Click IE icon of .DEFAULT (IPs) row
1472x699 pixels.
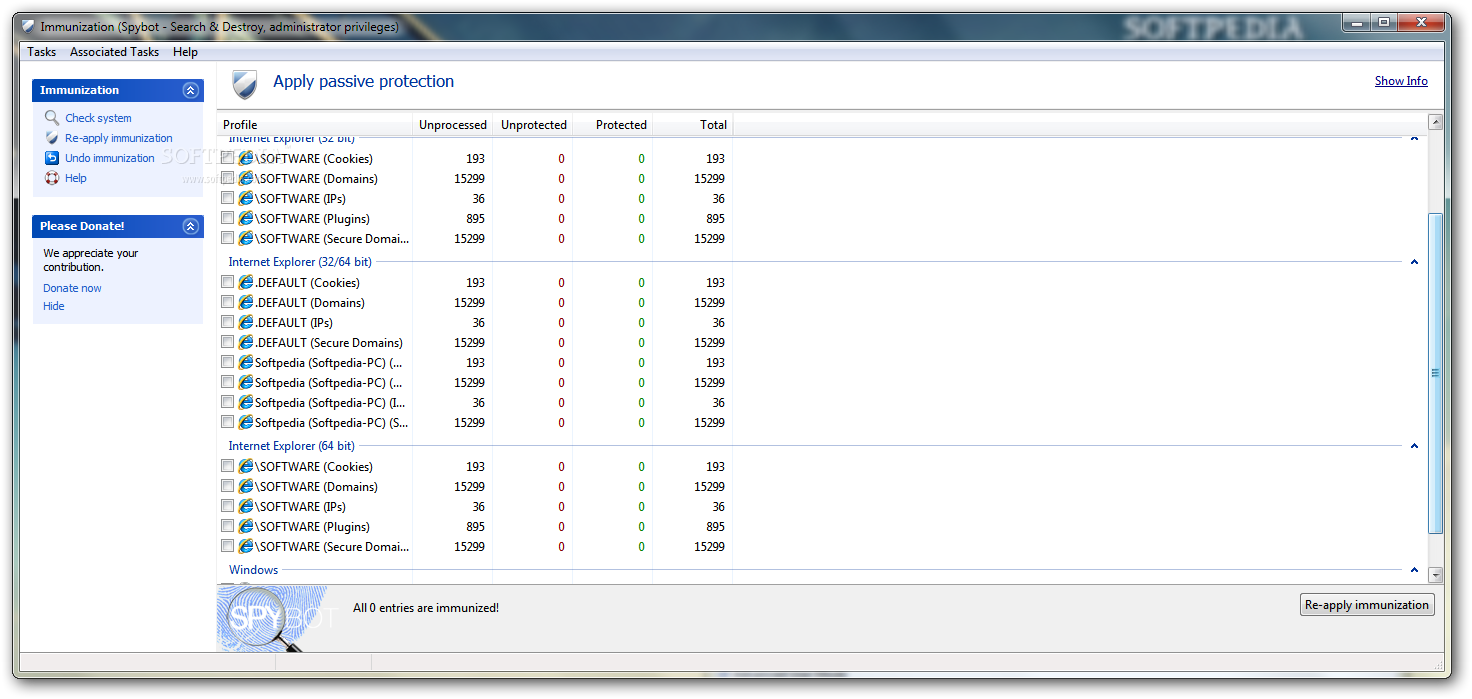pyautogui.click(x=246, y=322)
